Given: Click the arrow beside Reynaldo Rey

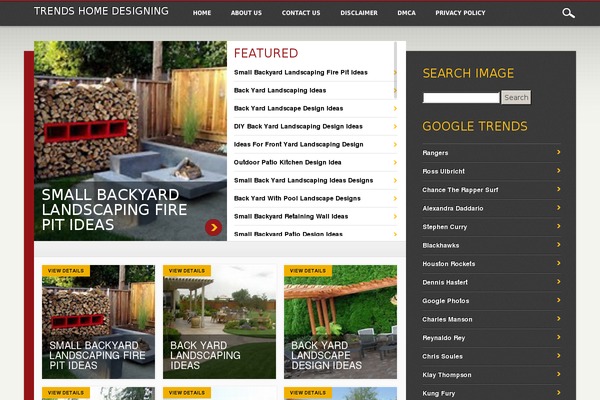Looking at the screenshot, I should (x=559, y=337).
